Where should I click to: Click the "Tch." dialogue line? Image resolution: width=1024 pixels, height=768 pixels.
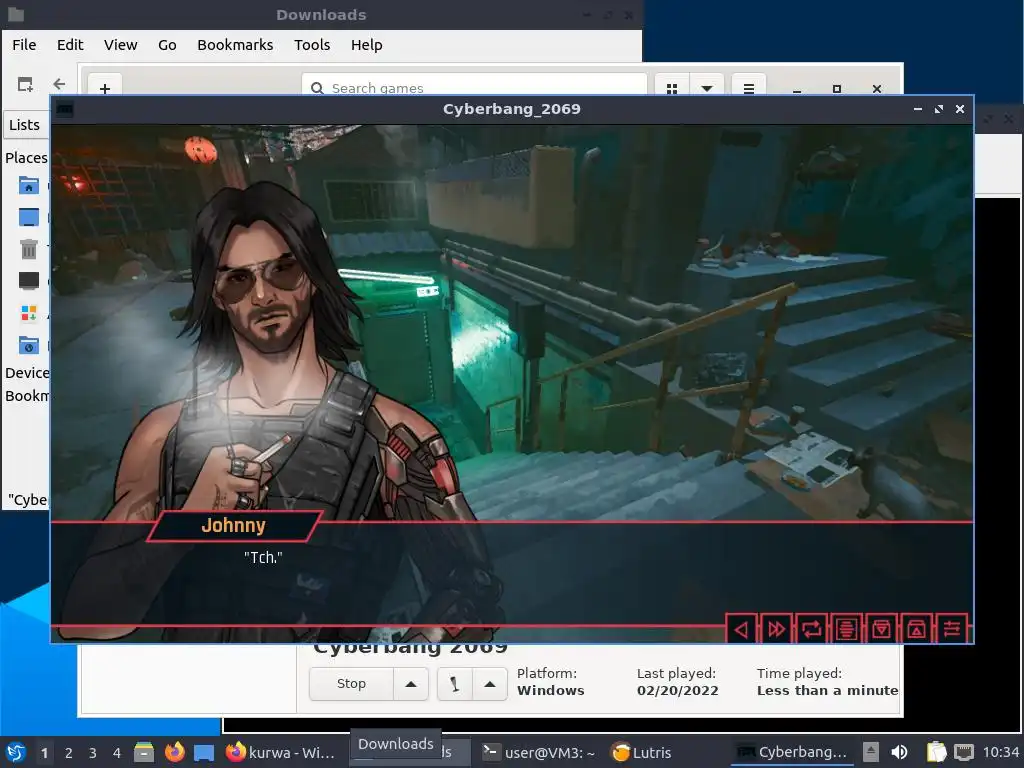263,557
